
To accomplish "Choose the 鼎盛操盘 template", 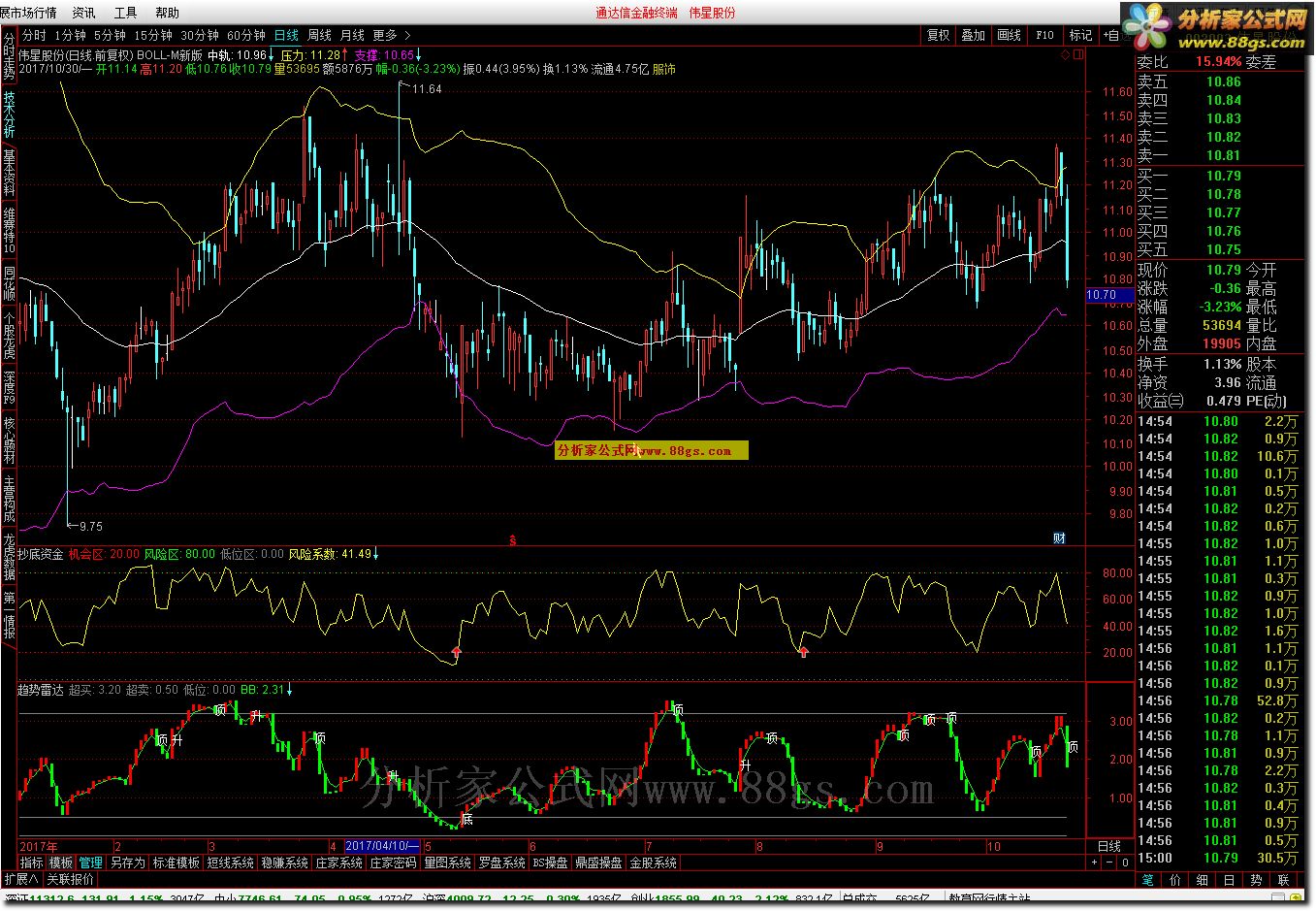I will (x=598, y=862).
